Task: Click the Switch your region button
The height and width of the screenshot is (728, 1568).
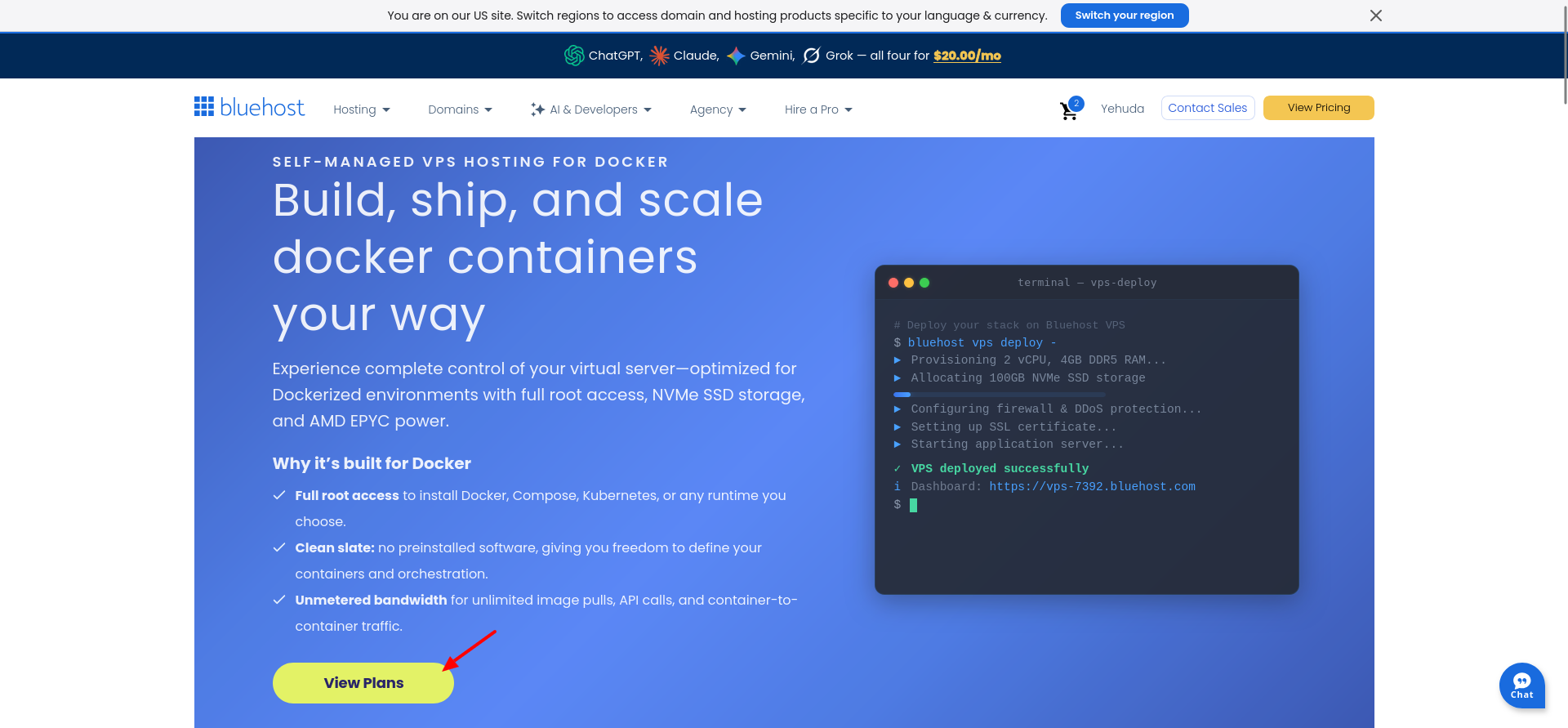Action: [x=1125, y=16]
